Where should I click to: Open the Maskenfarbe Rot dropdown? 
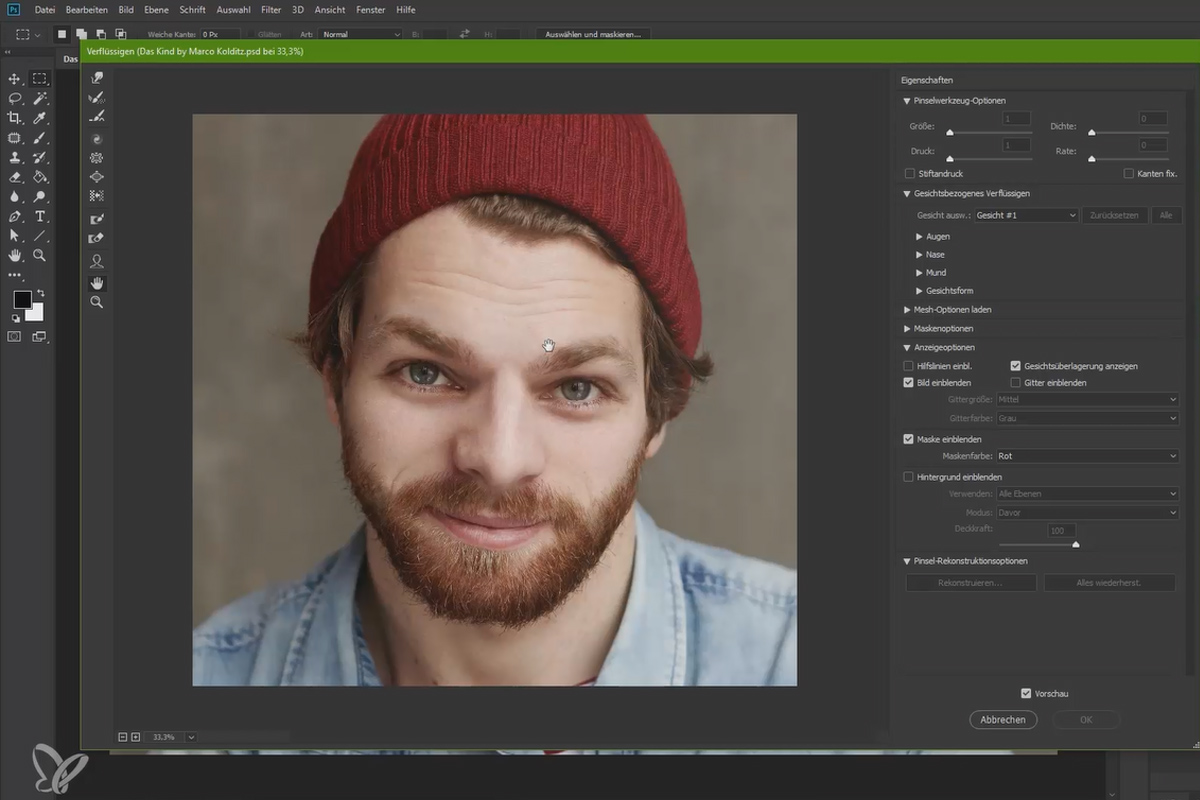[1087, 456]
